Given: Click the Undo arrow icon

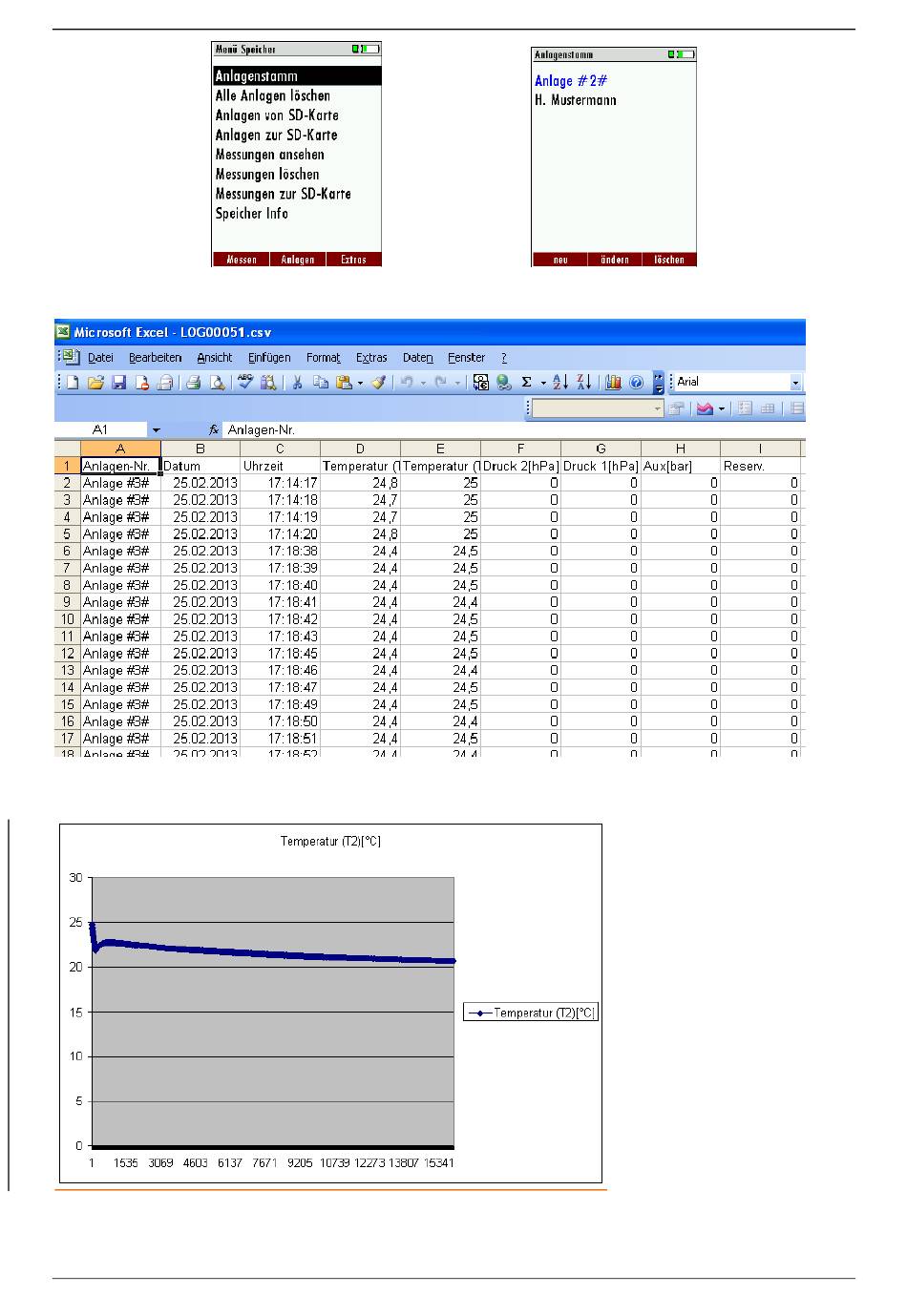Looking at the screenshot, I should 407,383.
